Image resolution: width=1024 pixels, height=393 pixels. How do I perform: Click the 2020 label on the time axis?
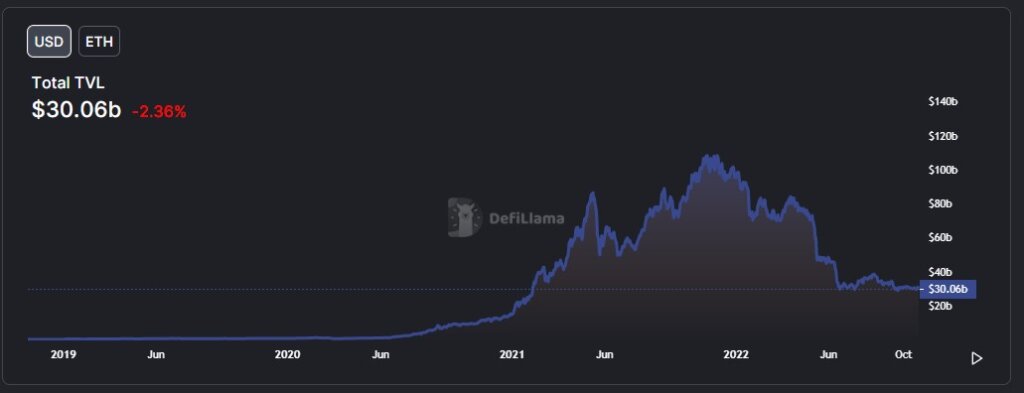(x=287, y=355)
